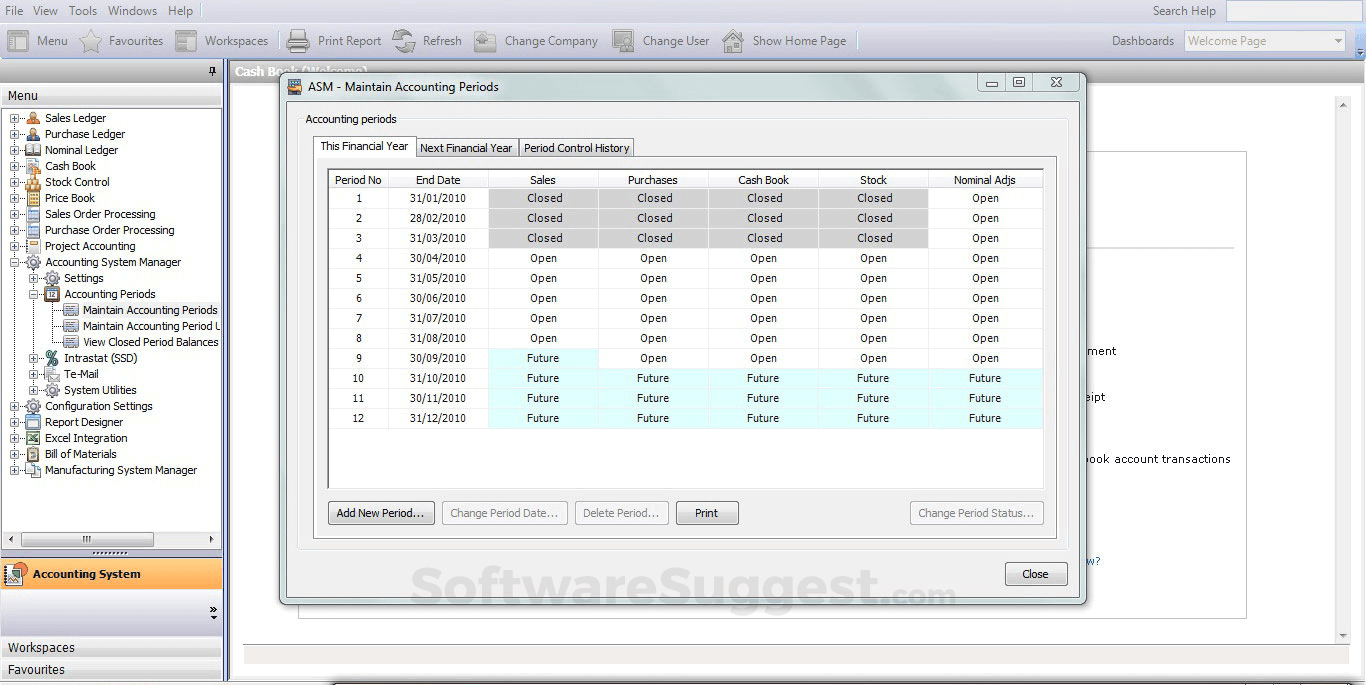1366x685 pixels.
Task: Click the Refresh arrows icon
Action: [x=404, y=41]
